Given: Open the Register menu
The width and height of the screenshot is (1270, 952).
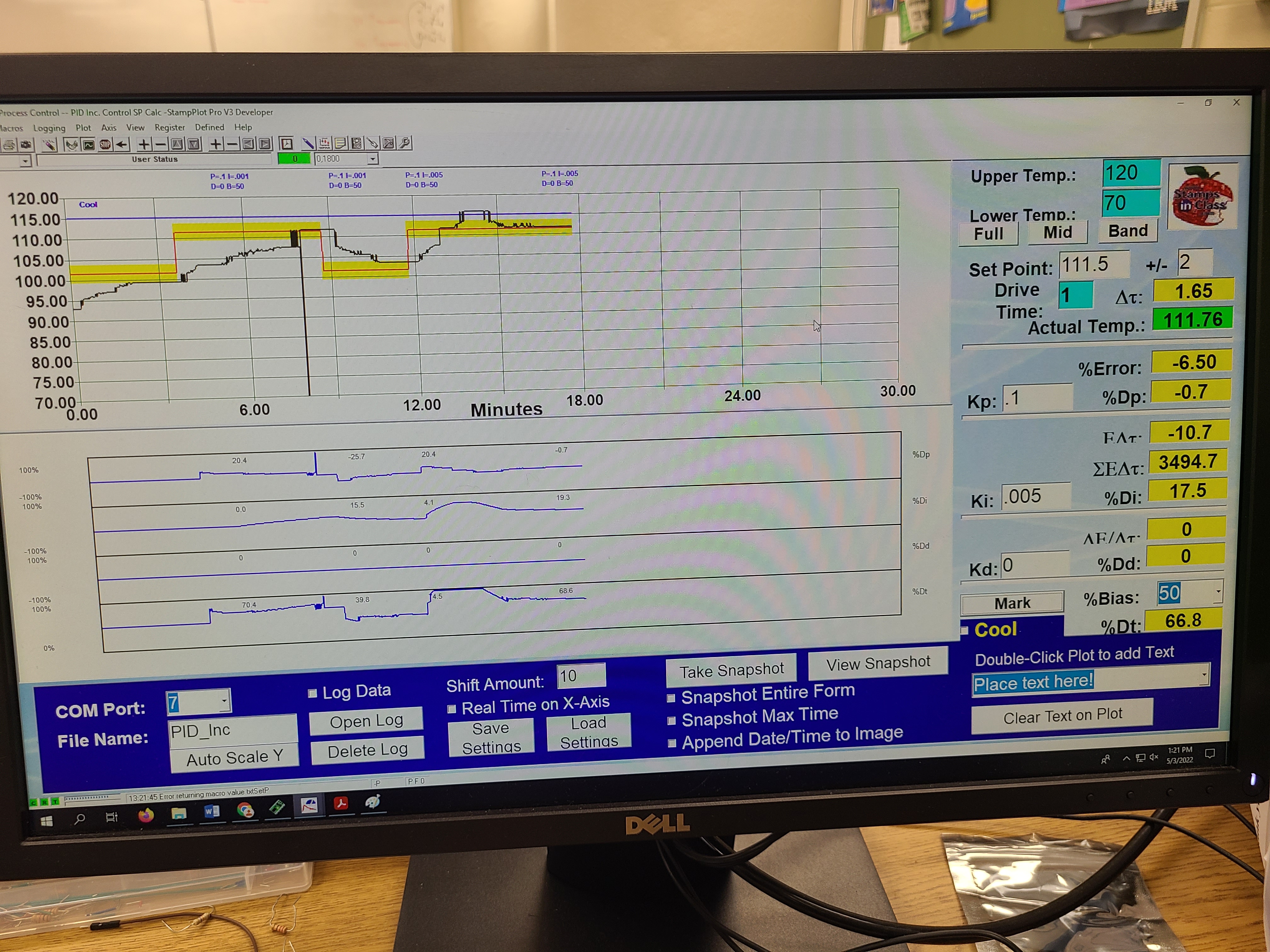Looking at the screenshot, I should click(170, 127).
